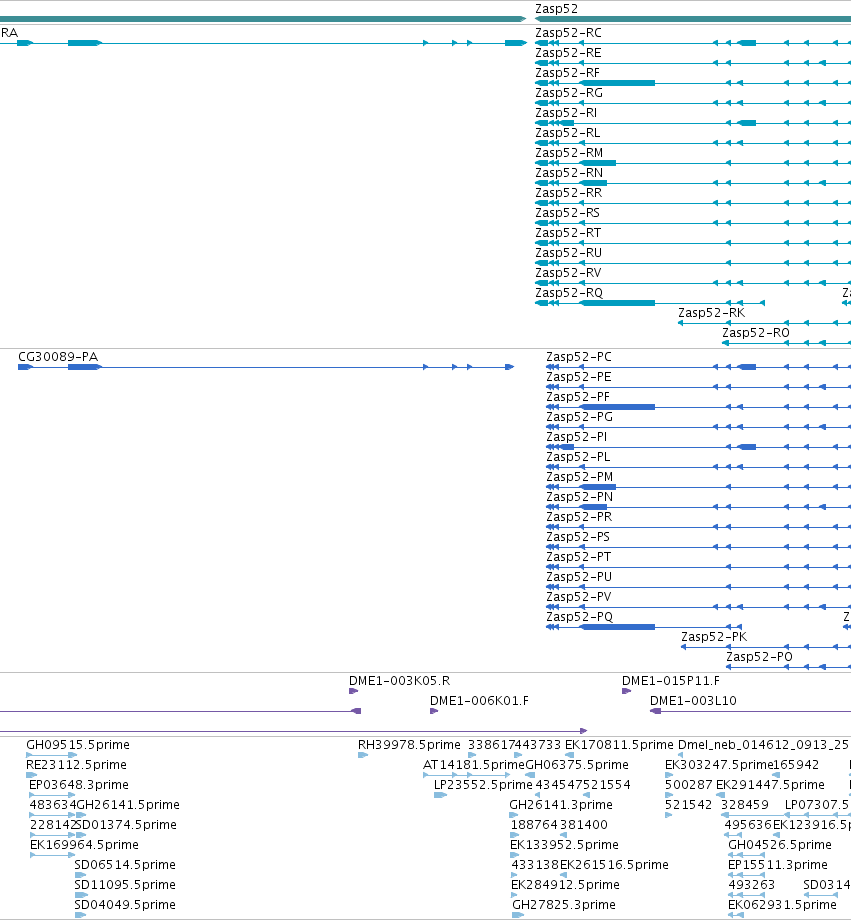Screen dimensions: 851x920
Task: Select the Zasp52-PU protein label
Action: [x=579, y=576]
